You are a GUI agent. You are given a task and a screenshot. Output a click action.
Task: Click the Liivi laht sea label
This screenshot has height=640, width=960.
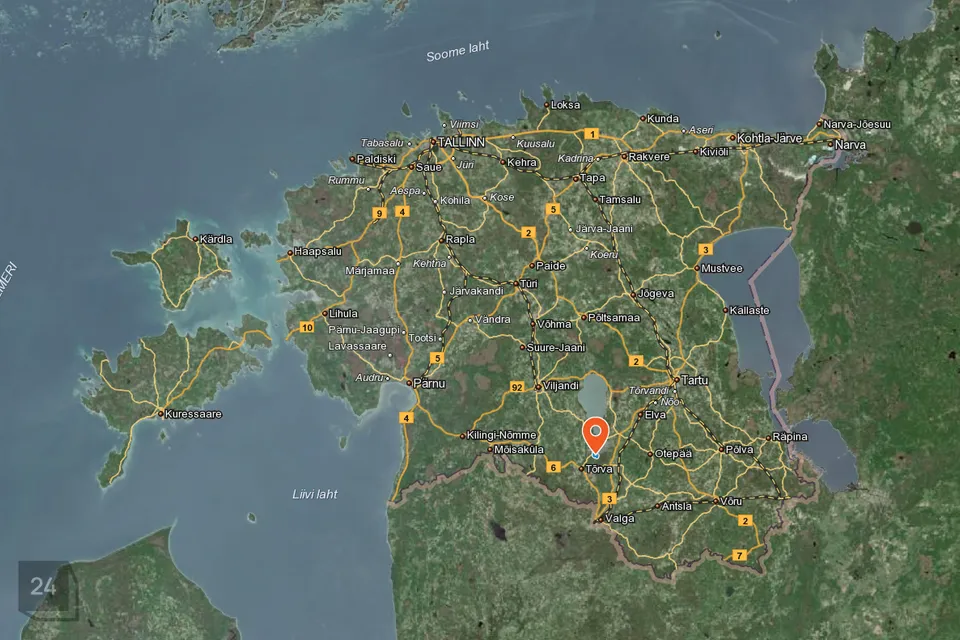pos(315,494)
